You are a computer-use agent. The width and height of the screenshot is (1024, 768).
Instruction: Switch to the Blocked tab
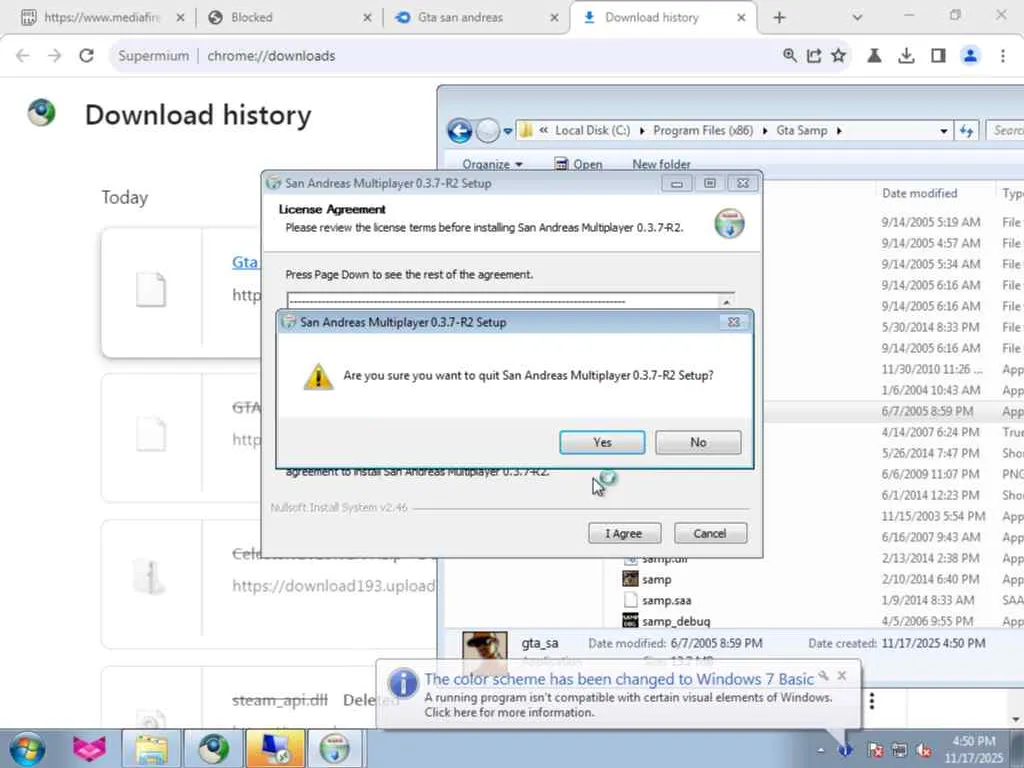click(x=287, y=18)
